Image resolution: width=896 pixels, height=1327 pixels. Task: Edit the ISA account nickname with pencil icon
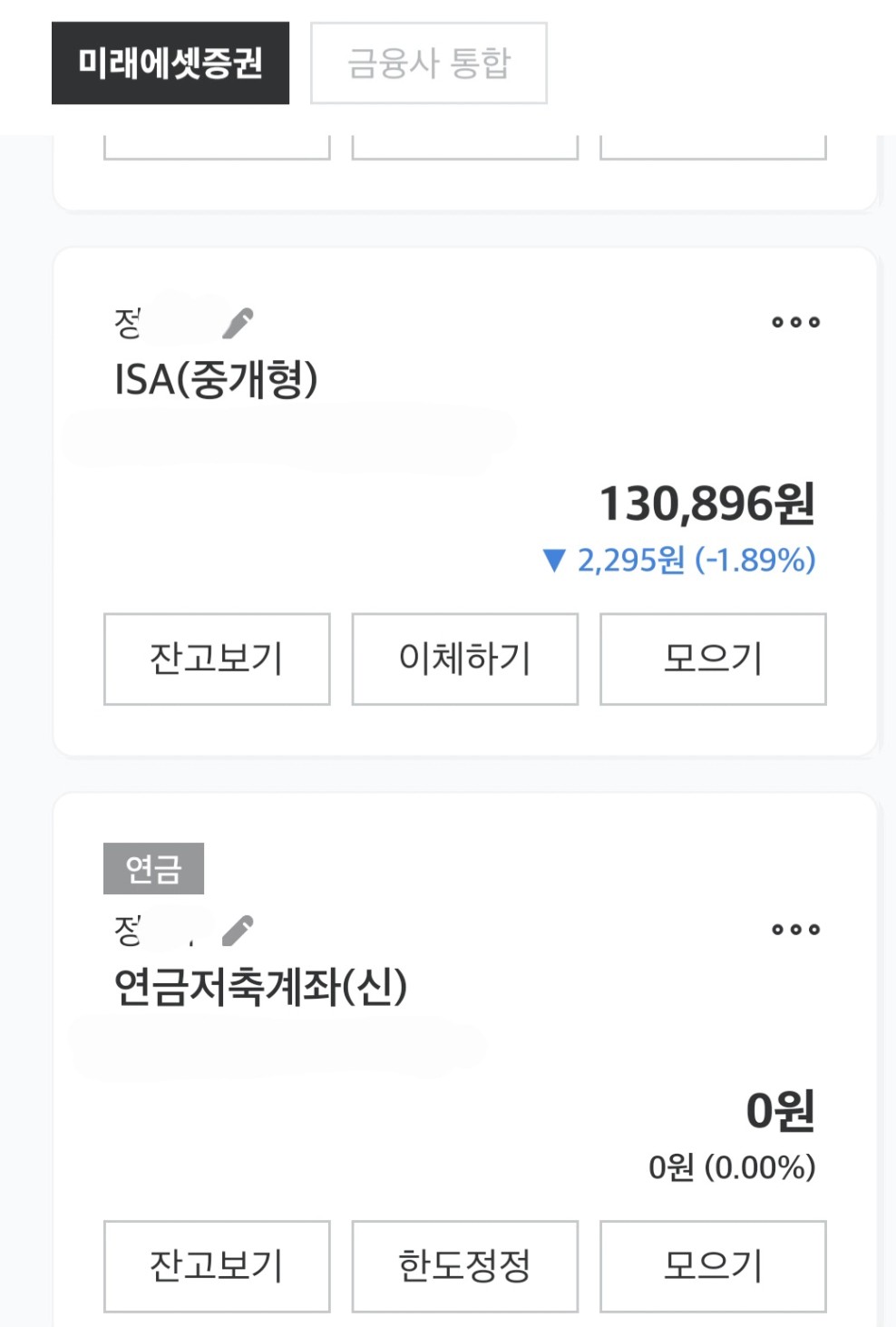tap(238, 323)
